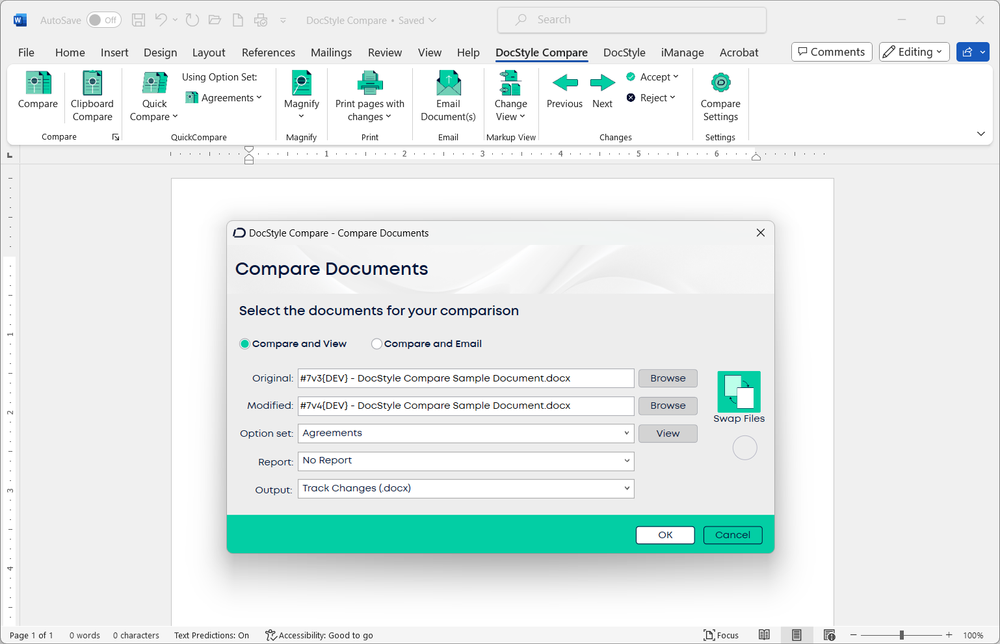Switch to Read Mode view icon
This screenshot has height=644, width=1000.
[764, 635]
